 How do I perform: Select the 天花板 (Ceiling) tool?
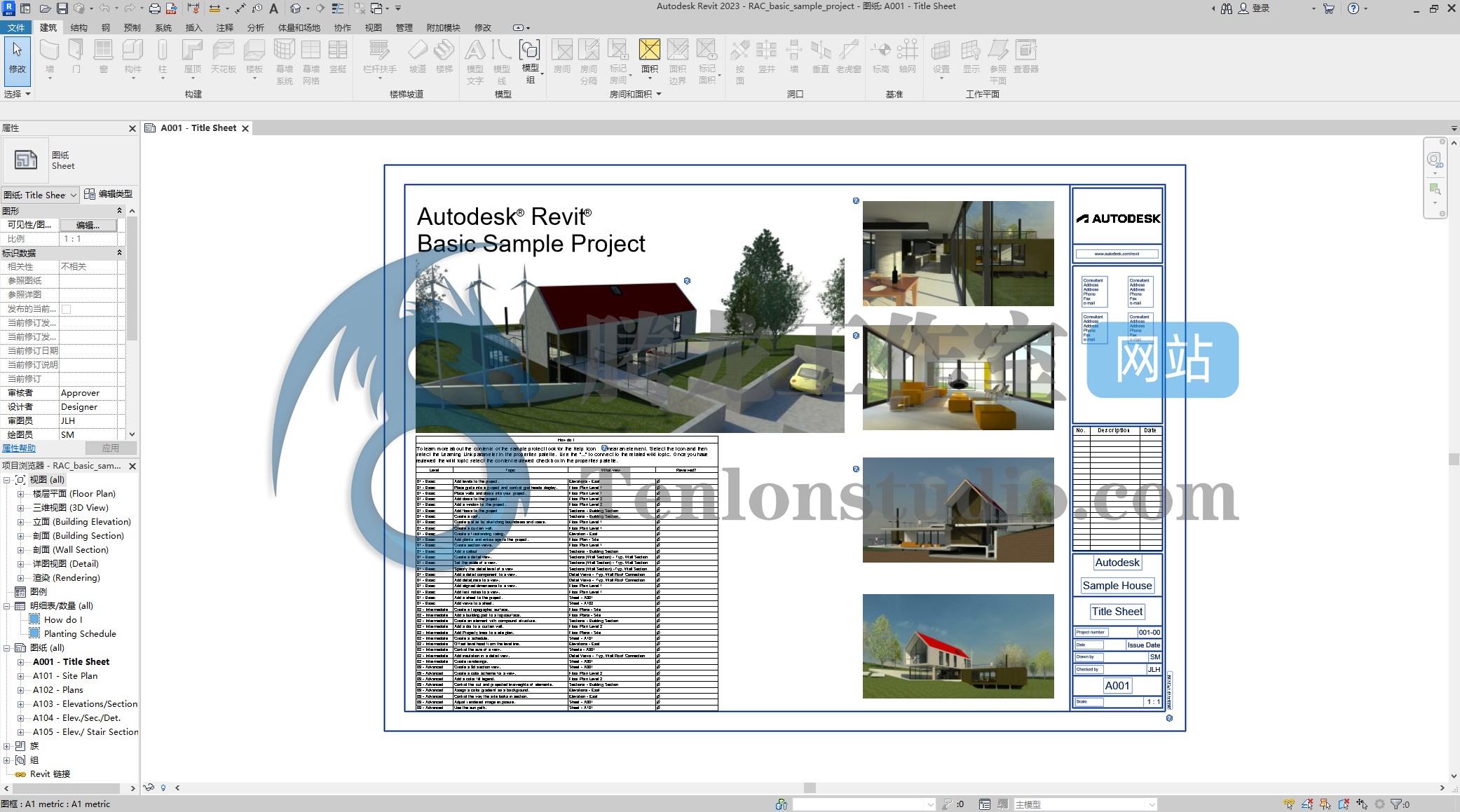coord(224,57)
